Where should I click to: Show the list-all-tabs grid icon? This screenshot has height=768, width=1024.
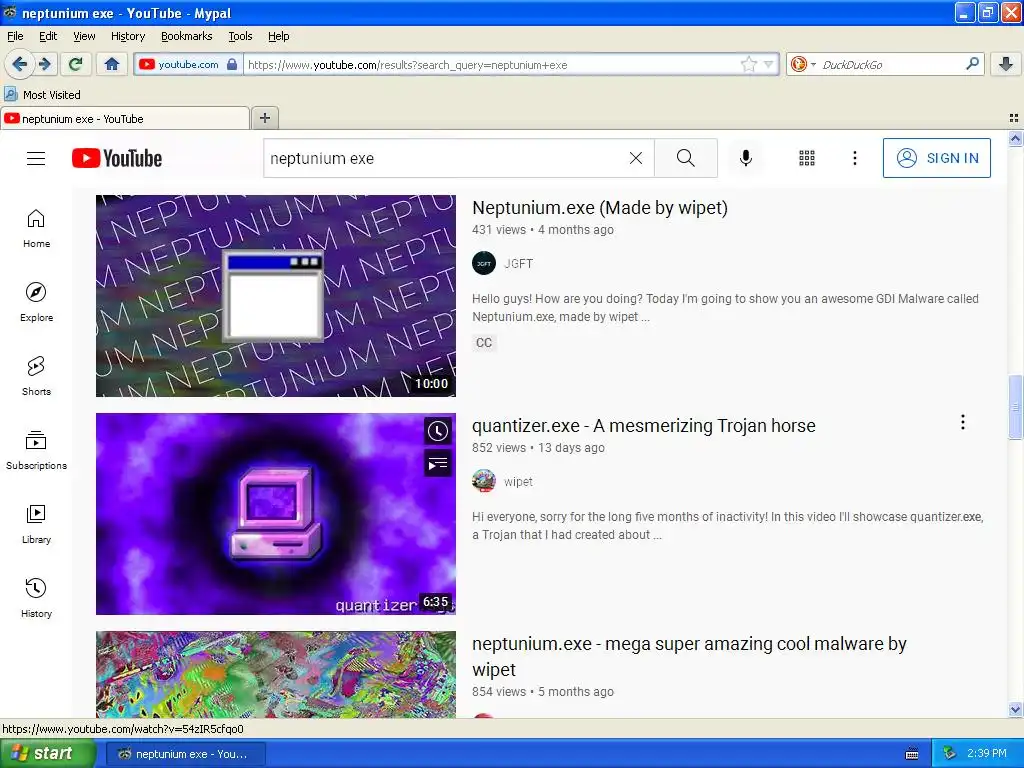tap(1014, 118)
